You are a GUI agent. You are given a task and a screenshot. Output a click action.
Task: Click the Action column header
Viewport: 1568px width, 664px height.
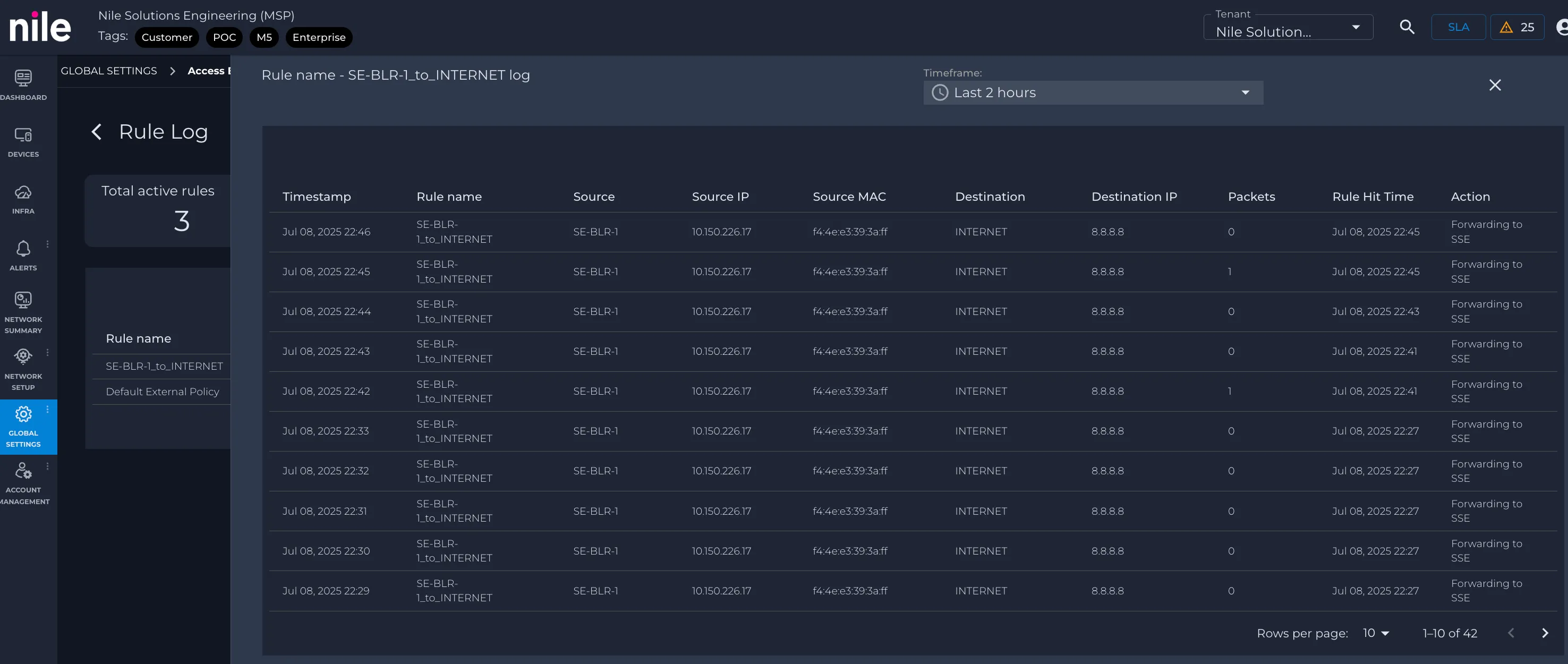click(1470, 197)
